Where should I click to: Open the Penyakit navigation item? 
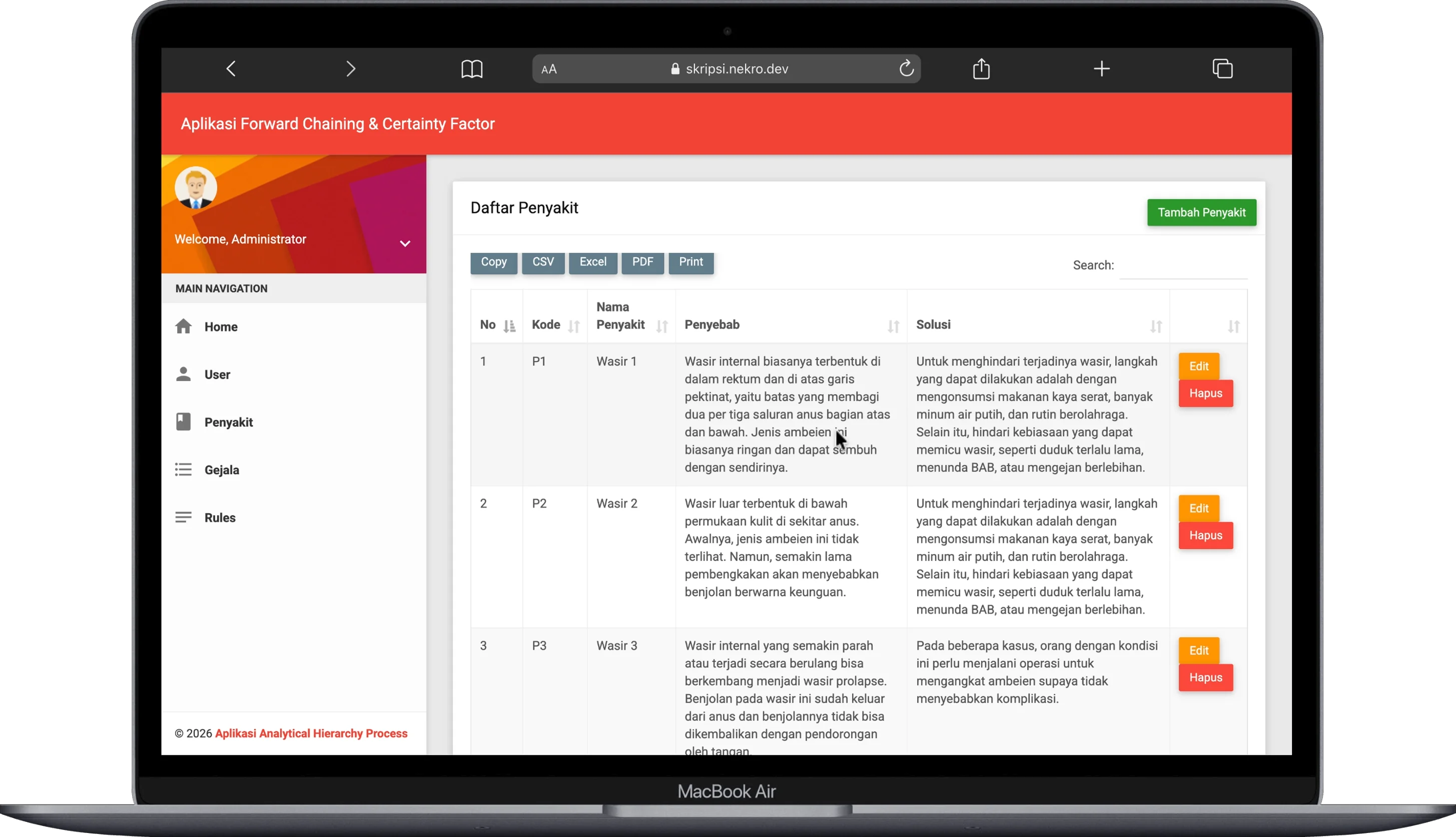(294, 422)
